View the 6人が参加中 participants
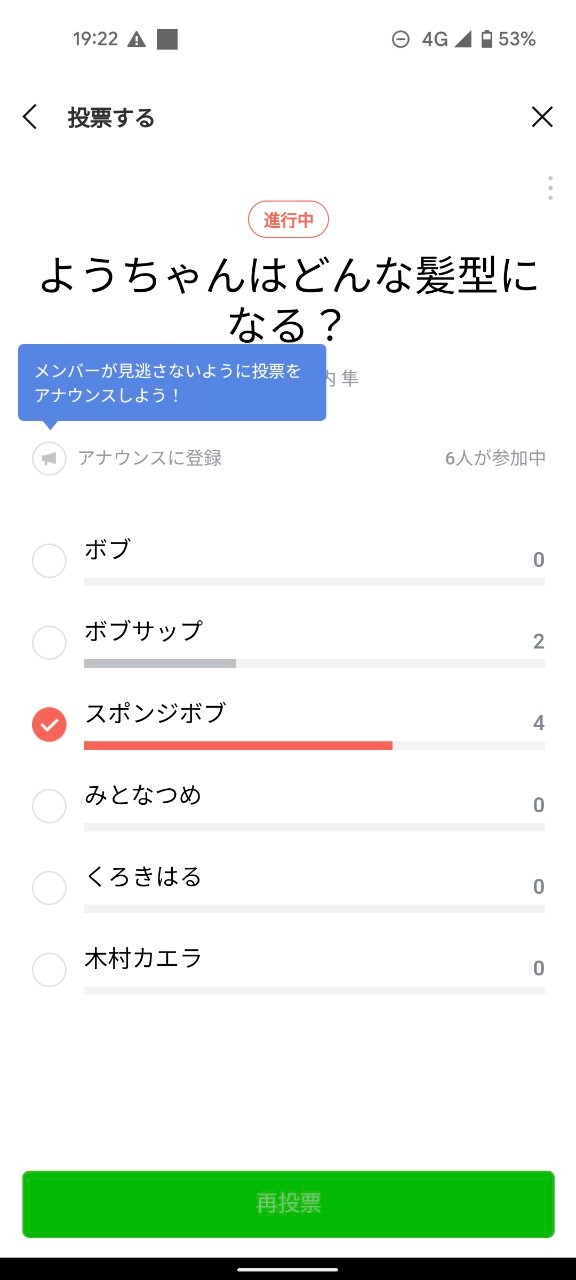576x1280 pixels. coord(496,458)
